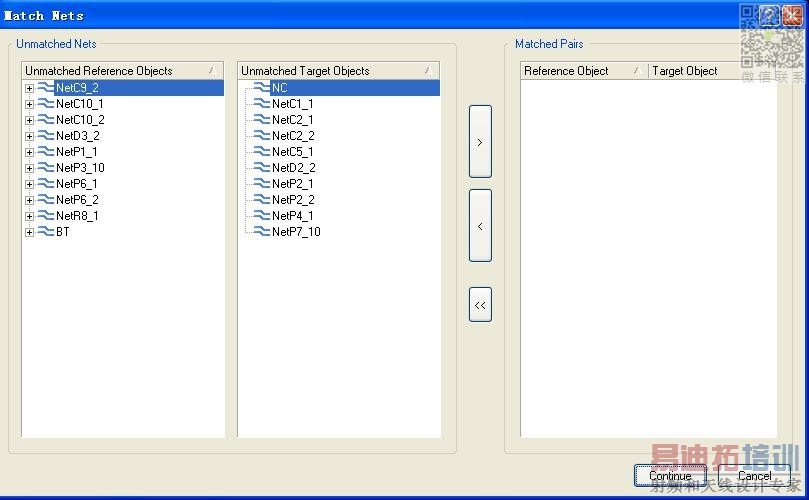Select the NetC5_1 target net
Image resolution: width=809 pixels, height=500 pixels.
[293, 152]
